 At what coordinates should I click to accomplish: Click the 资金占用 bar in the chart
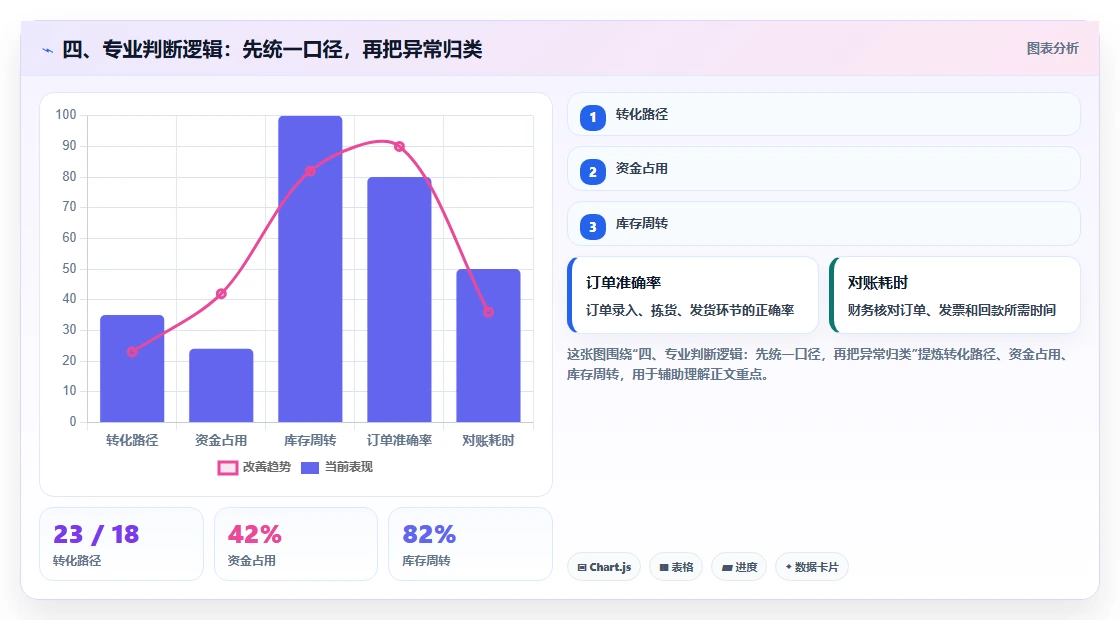click(221, 386)
